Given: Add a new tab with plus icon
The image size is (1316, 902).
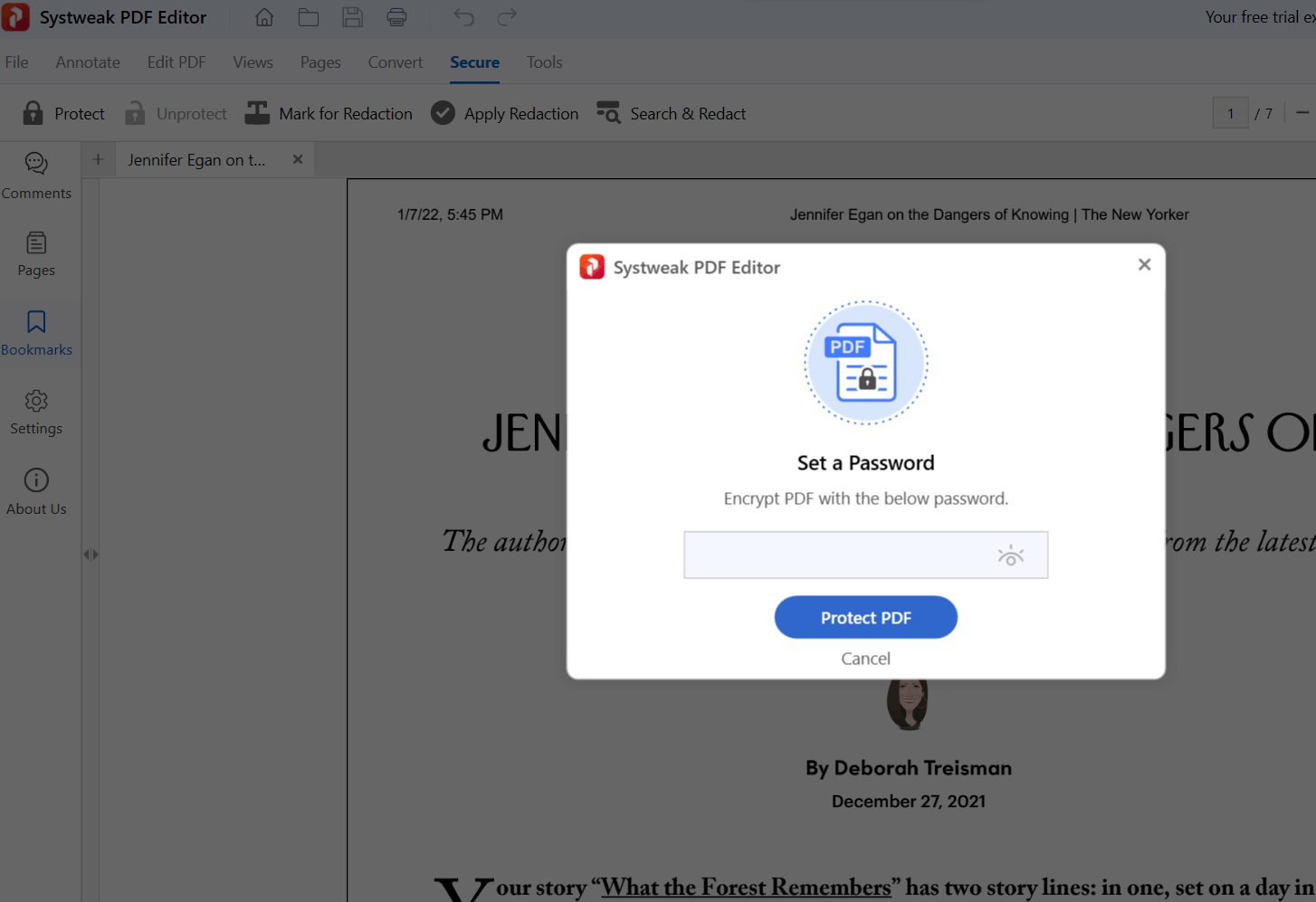Looking at the screenshot, I should [x=98, y=159].
